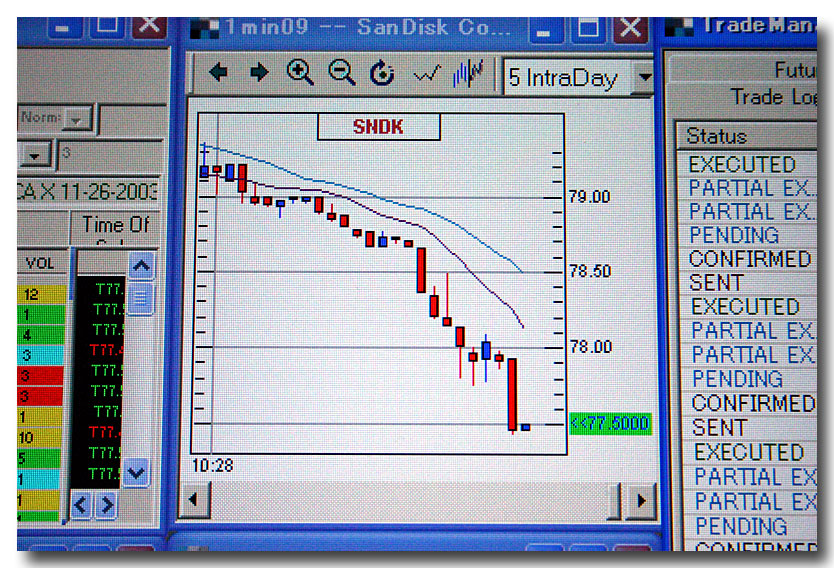This screenshot has width=834, height=568.
Task: Click the 78.00 price axis label
Action: pos(591,347)
